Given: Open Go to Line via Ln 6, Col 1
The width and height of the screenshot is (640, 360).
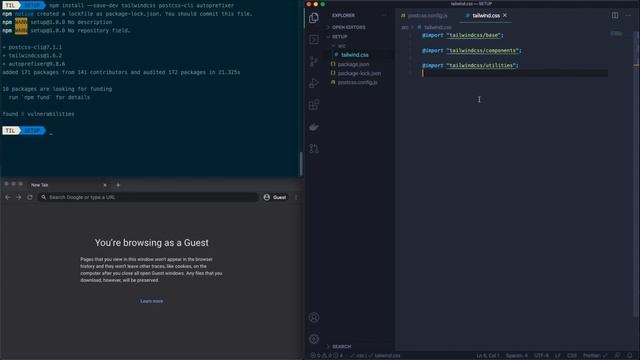Looking at the screenshot, I should pos(488,356).
